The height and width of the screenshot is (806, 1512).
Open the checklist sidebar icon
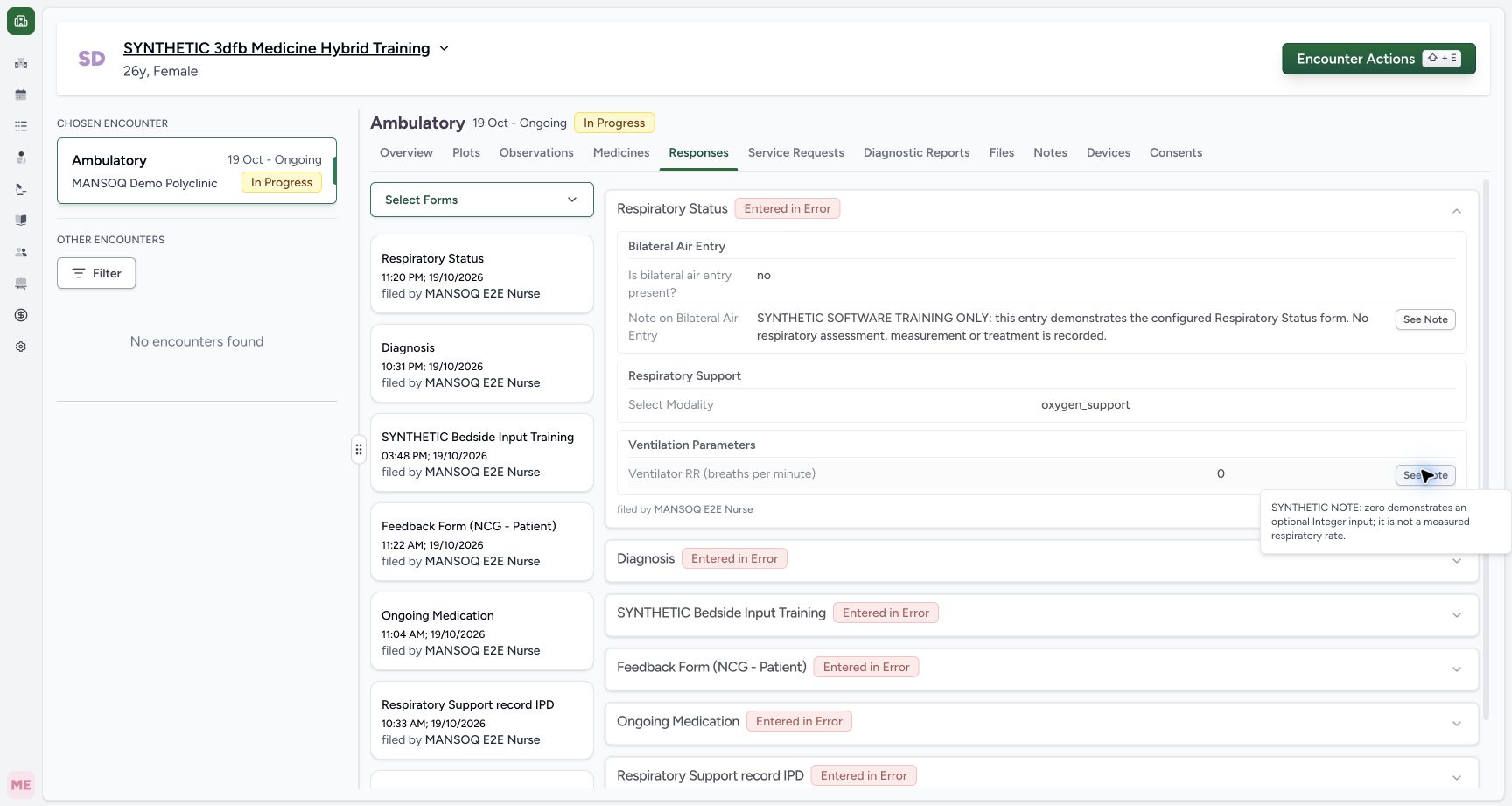click(21, 126)
